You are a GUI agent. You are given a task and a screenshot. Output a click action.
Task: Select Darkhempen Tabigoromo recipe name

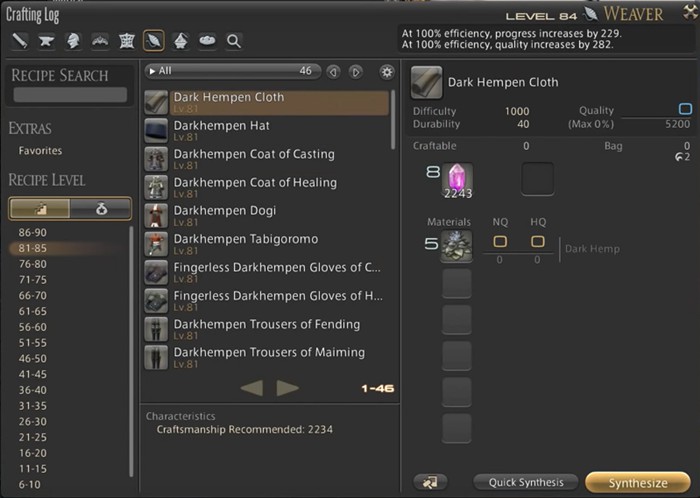[x=246, y=239]
